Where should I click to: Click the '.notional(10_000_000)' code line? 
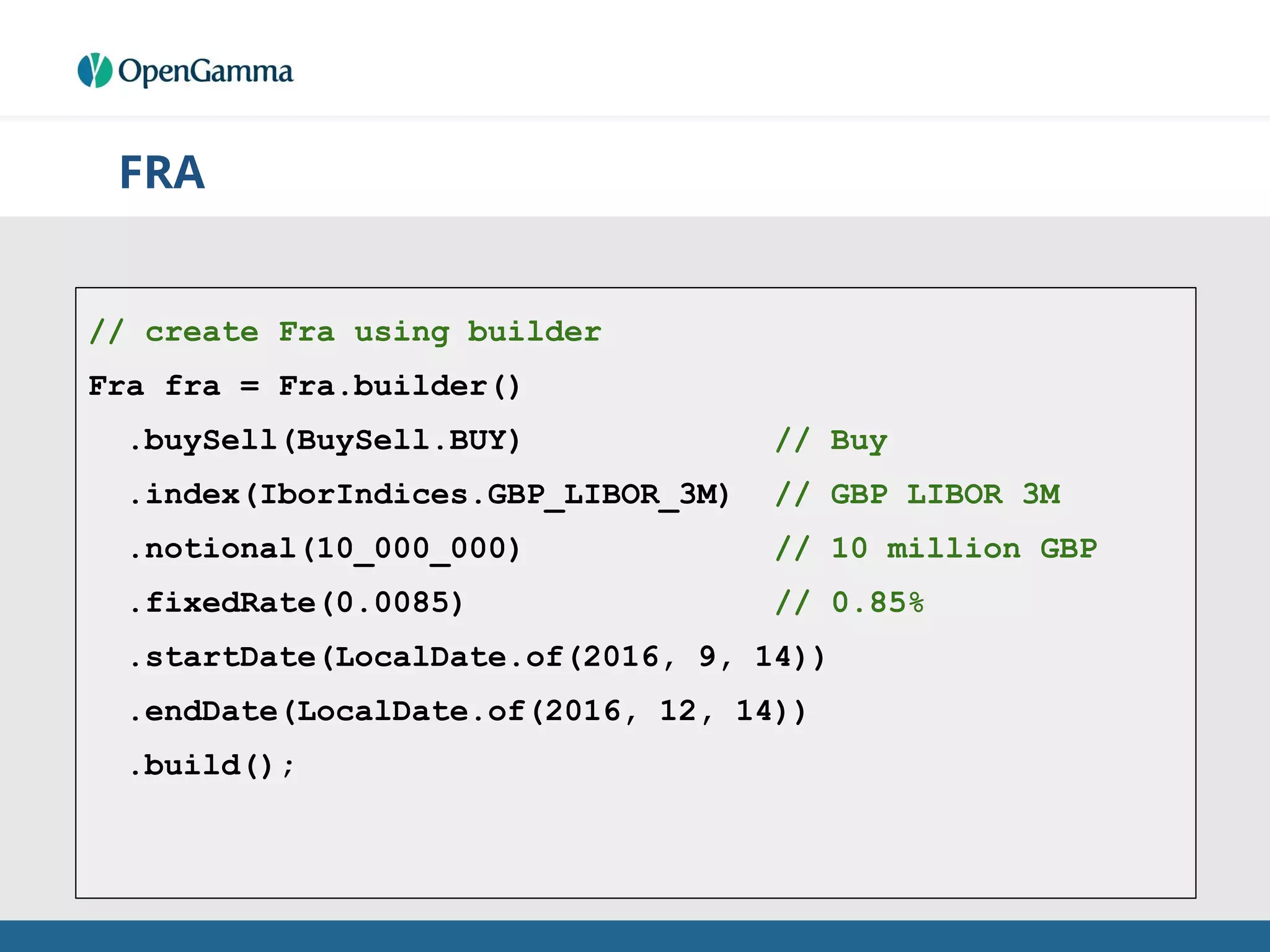point(325,550)
